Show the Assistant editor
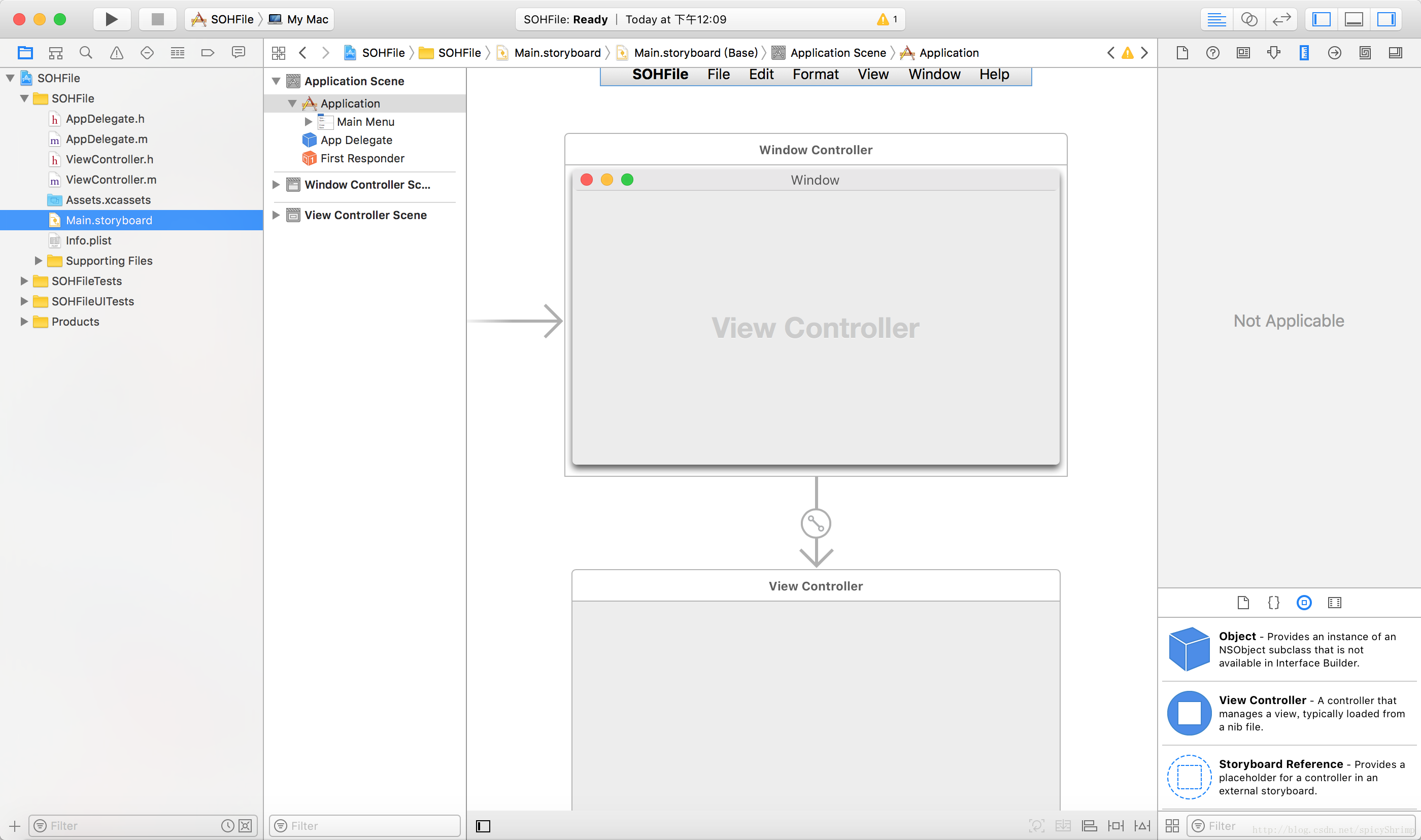The width and height of the screenshot is (1421, 840). (x=1249, y=19)
